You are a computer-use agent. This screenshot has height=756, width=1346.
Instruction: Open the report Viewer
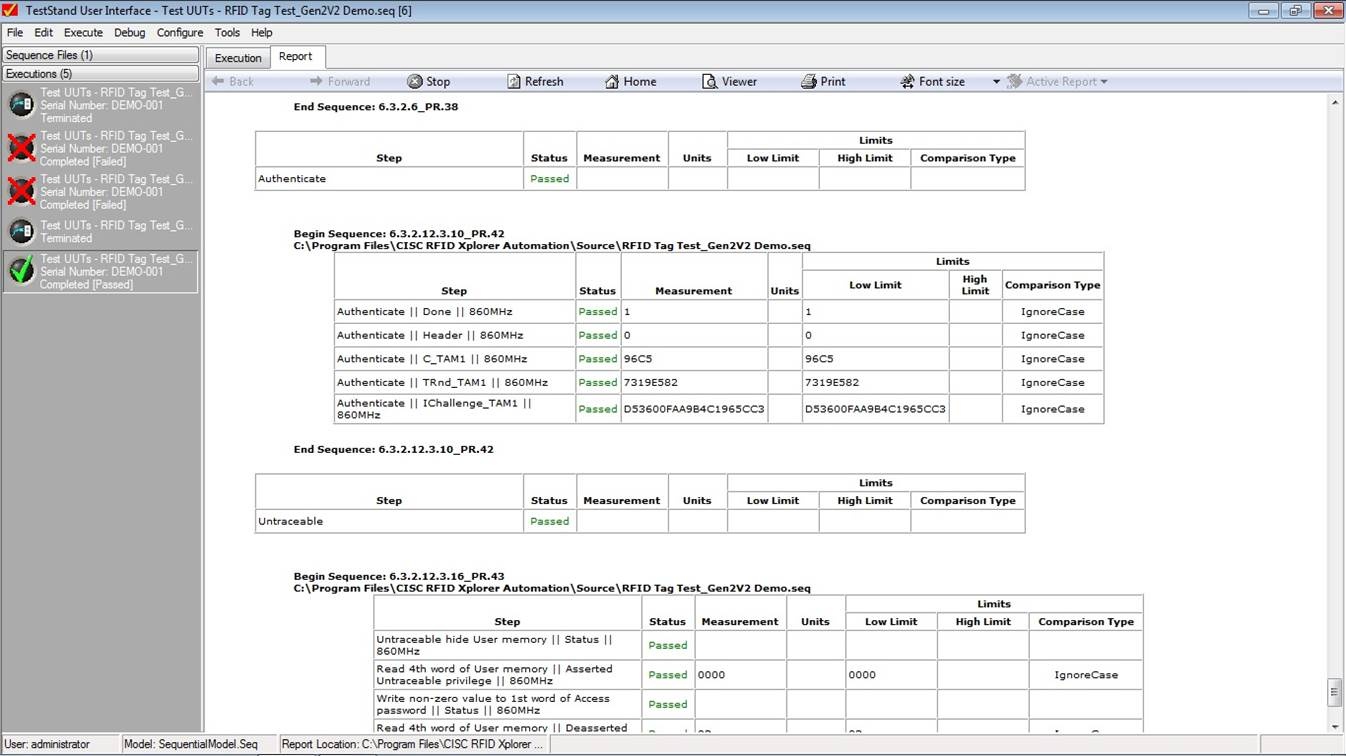pos(710,82)
